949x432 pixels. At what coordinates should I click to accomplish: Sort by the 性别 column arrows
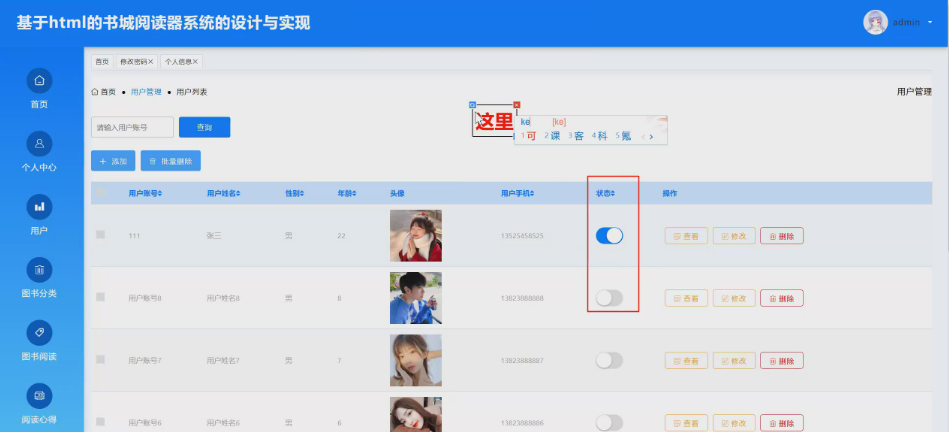[302, 194]
